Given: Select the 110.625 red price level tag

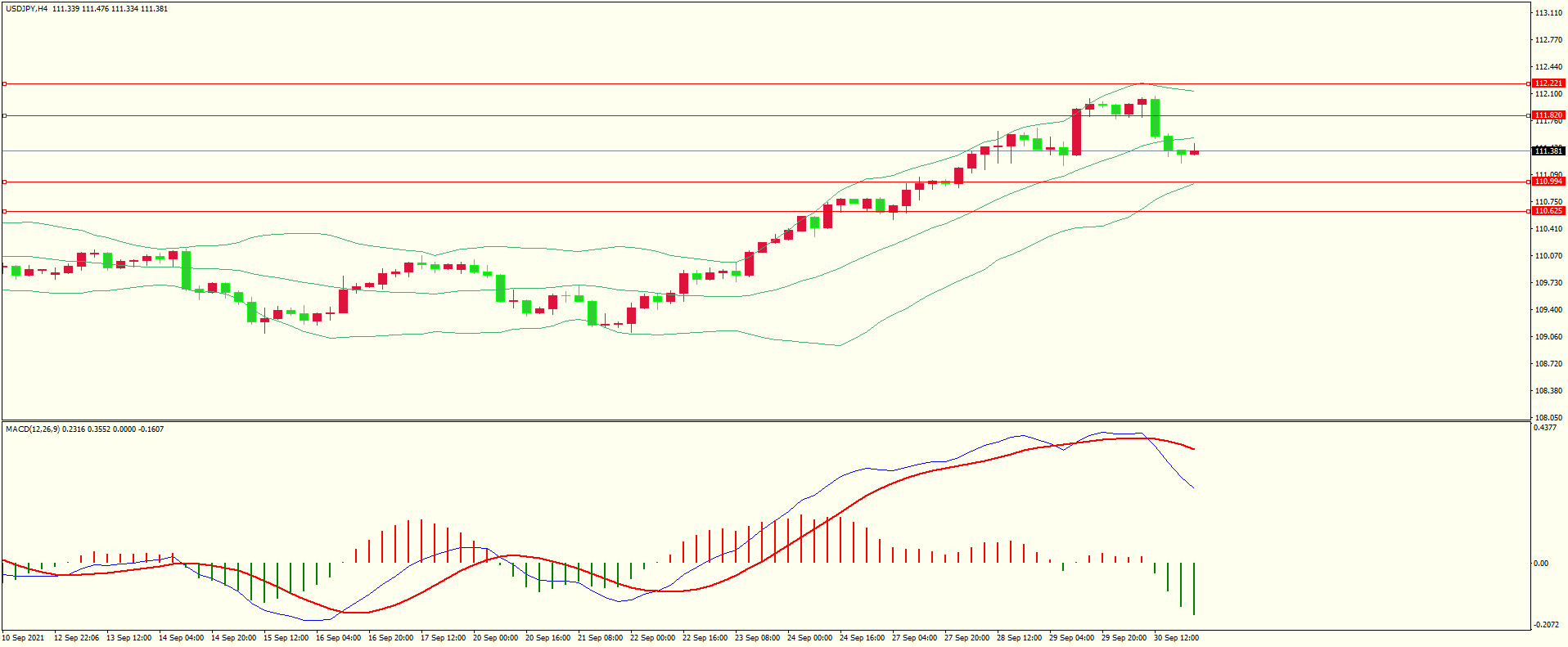Looking at the screenshot, I should [x=1548, y=211].
